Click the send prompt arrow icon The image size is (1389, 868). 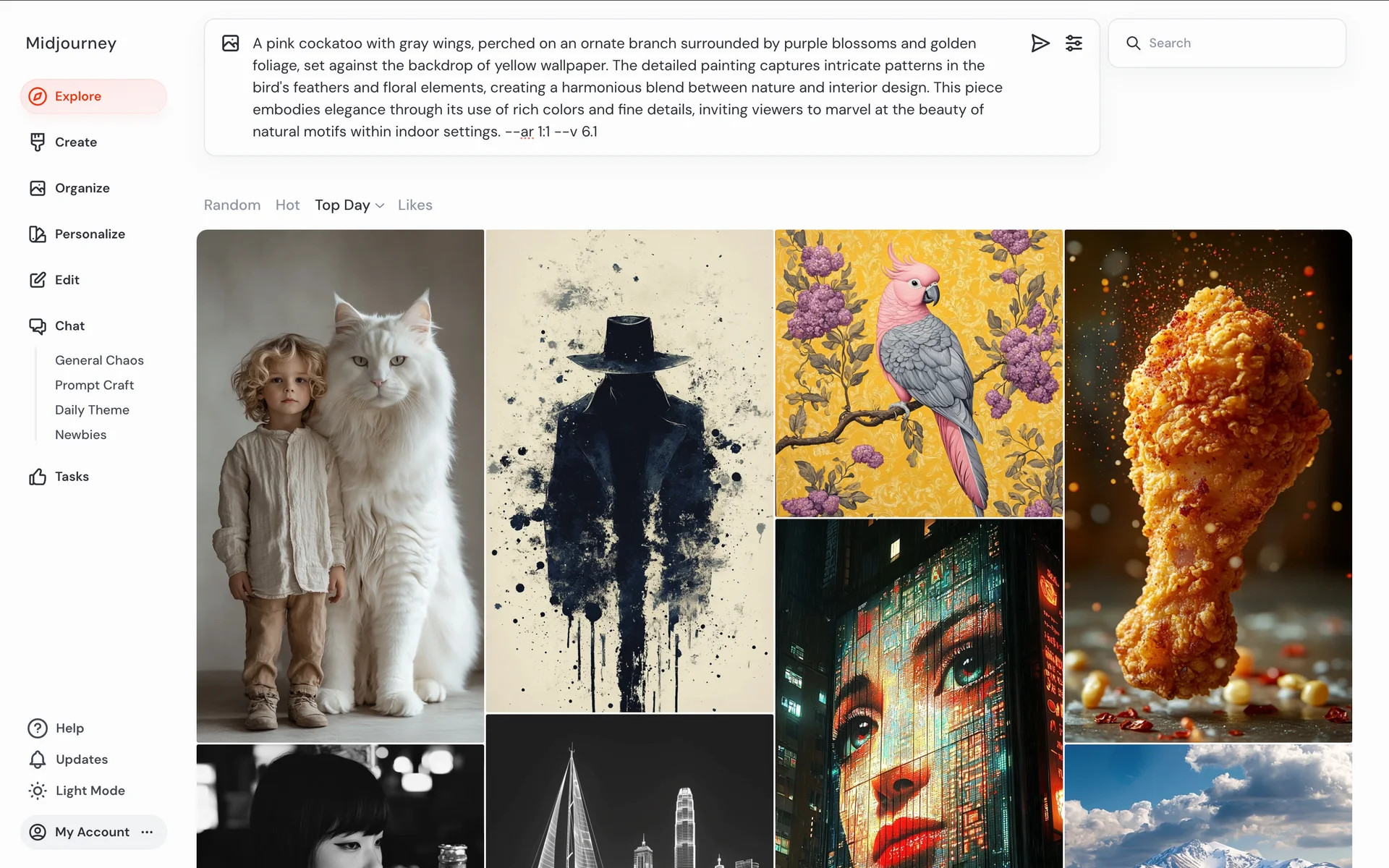(1040, 43)
